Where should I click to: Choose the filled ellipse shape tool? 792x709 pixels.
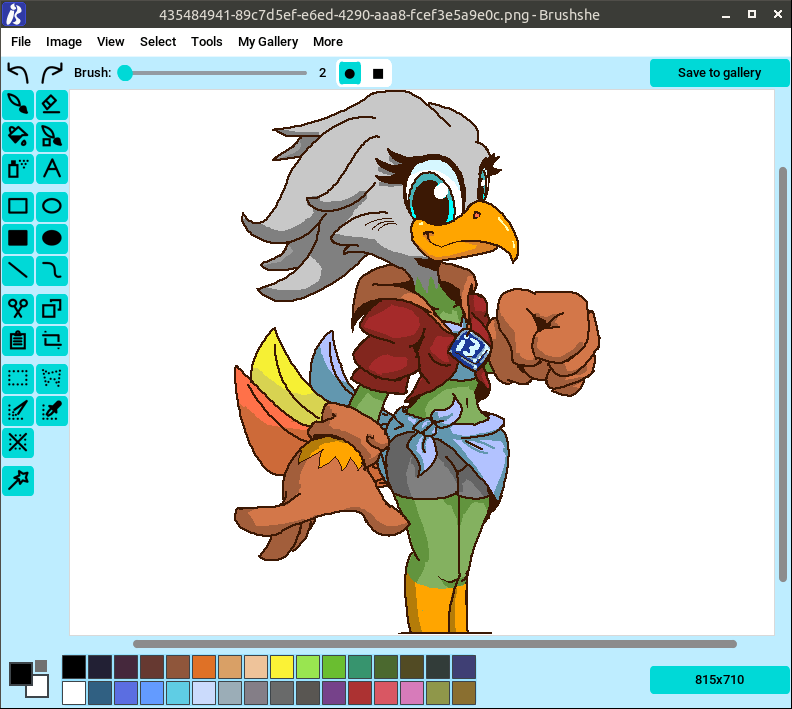click(52, 238)
